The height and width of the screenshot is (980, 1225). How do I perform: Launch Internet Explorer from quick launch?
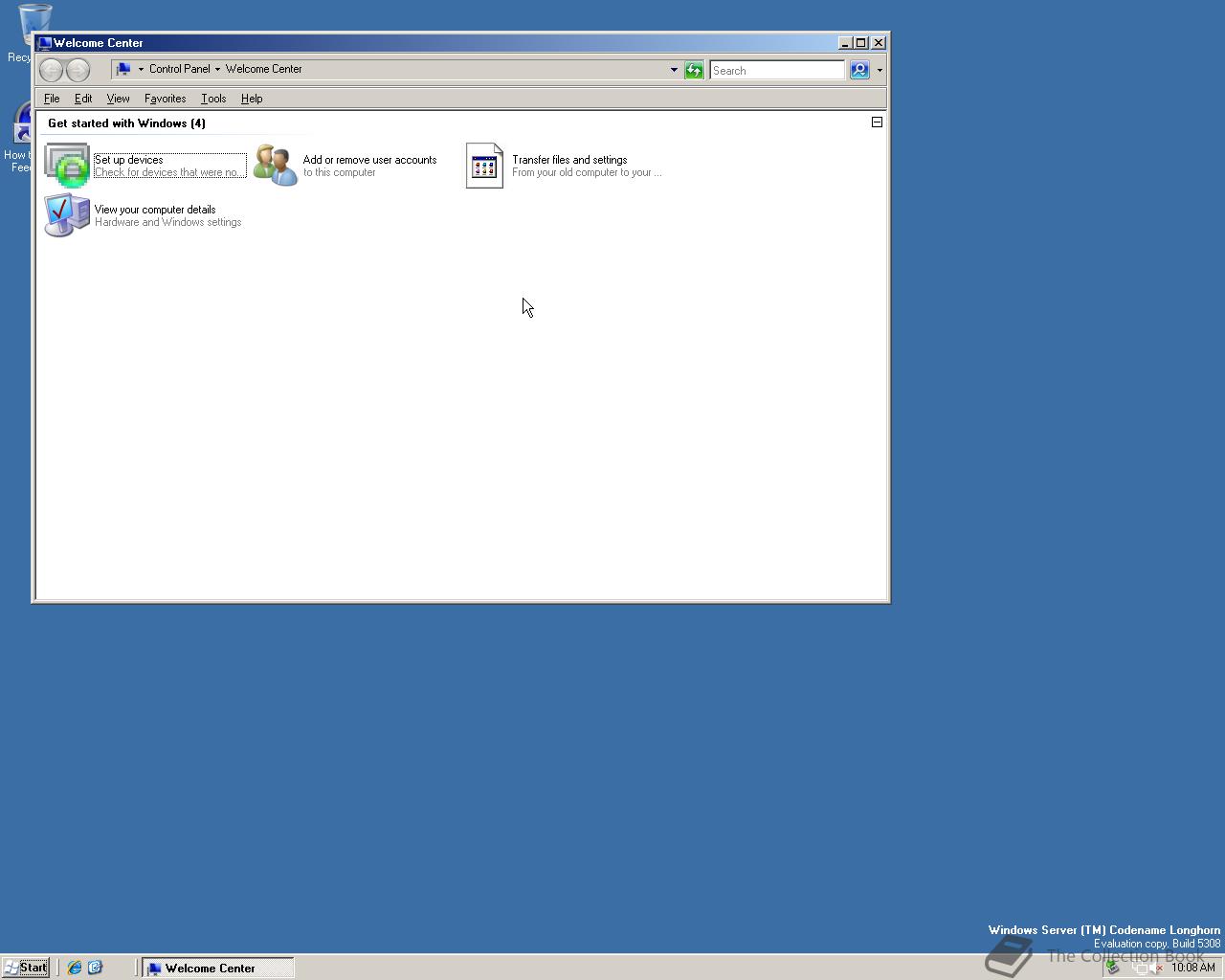[74, 968]
